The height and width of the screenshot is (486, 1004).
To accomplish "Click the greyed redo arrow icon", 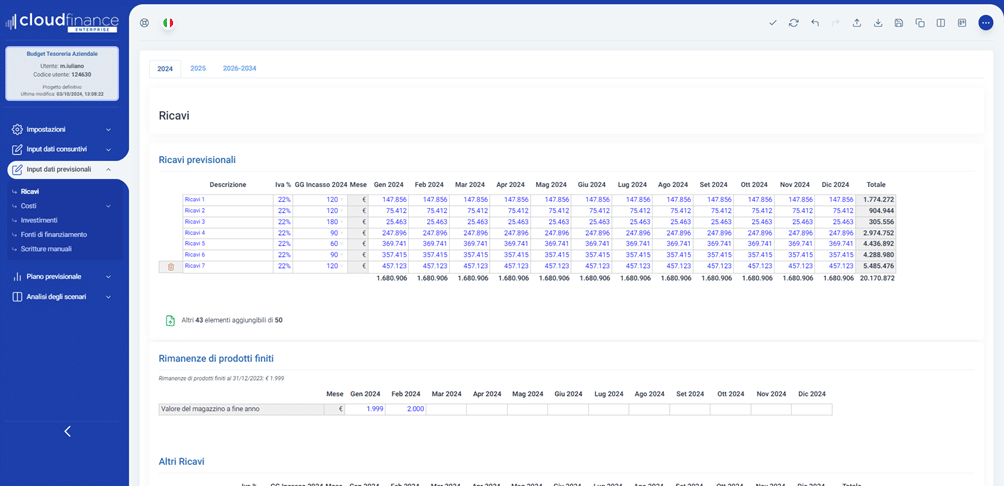I will pyautogui.click(x=835, y=23).
